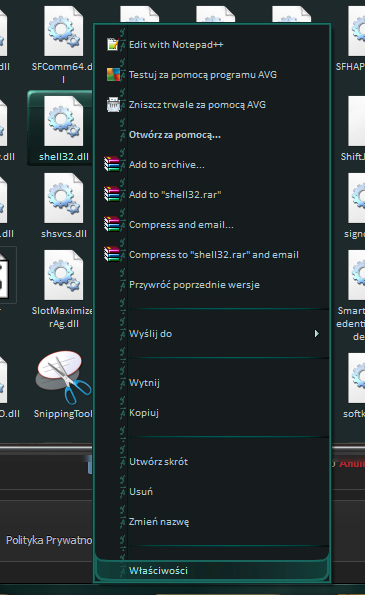Click the AVG shredder icon beside Zniszcz trwale
This screenshot has width=365, height=595.
tap(113, 105)
